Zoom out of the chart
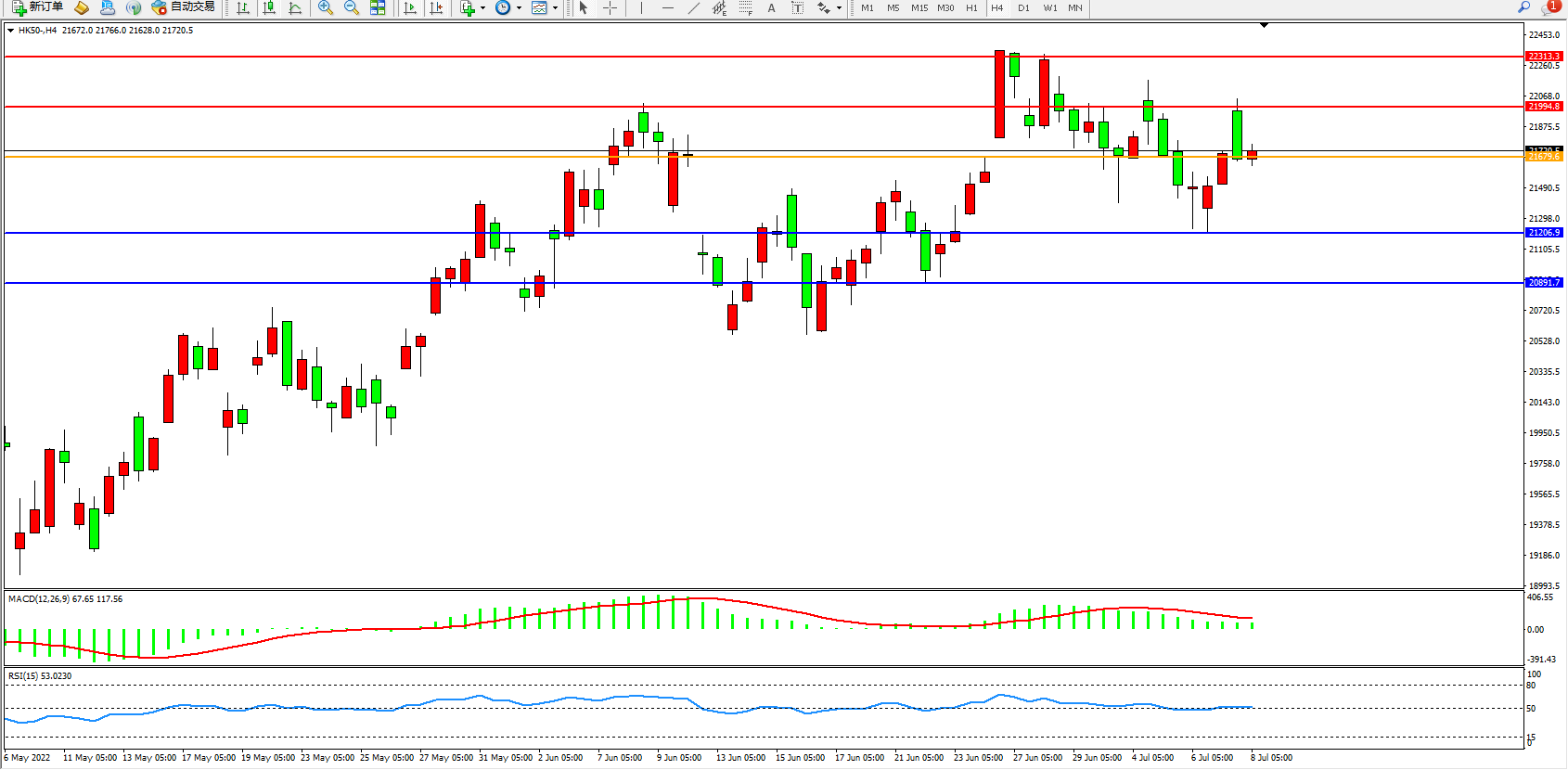 tap(352, 7)
